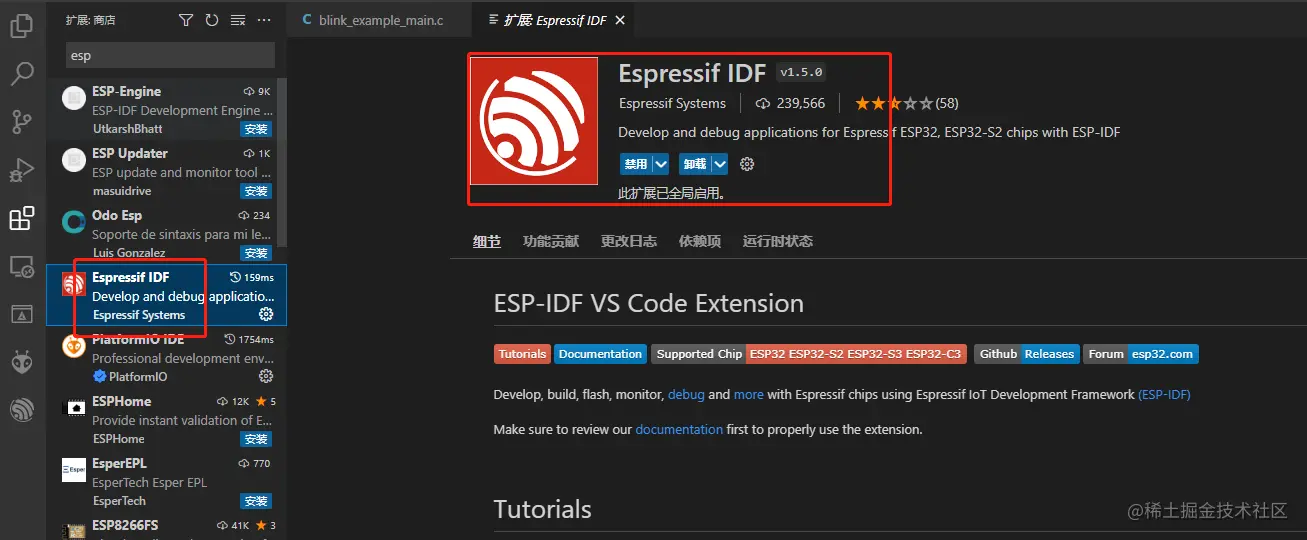Expand the disable button dropdown arrow

[661, 164]
